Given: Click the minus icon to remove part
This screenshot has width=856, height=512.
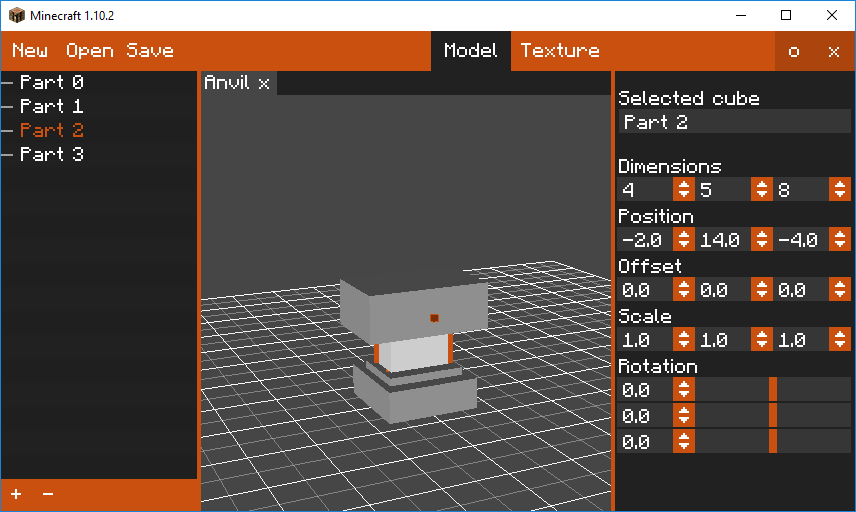Looking at the screenshot, I should 47,494.
